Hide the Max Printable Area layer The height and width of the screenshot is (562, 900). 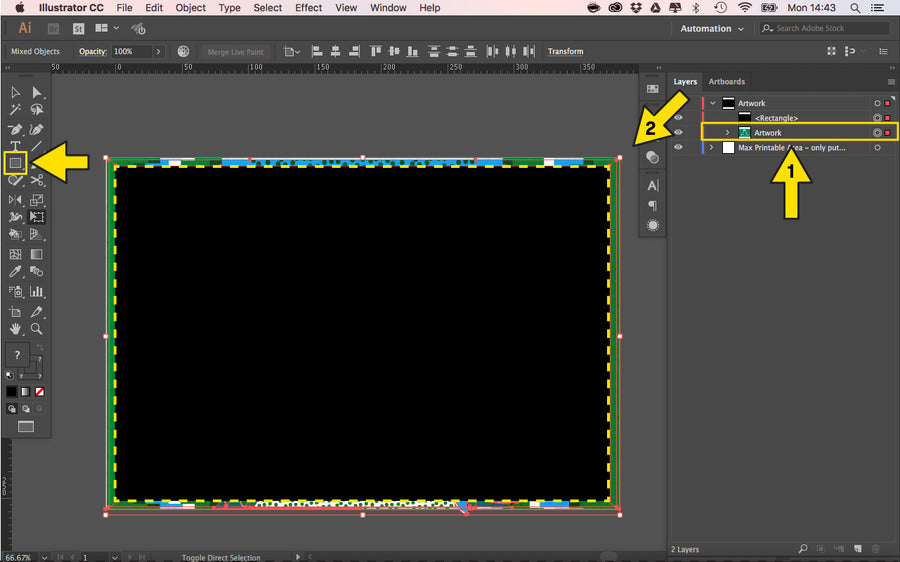(678, 147)
